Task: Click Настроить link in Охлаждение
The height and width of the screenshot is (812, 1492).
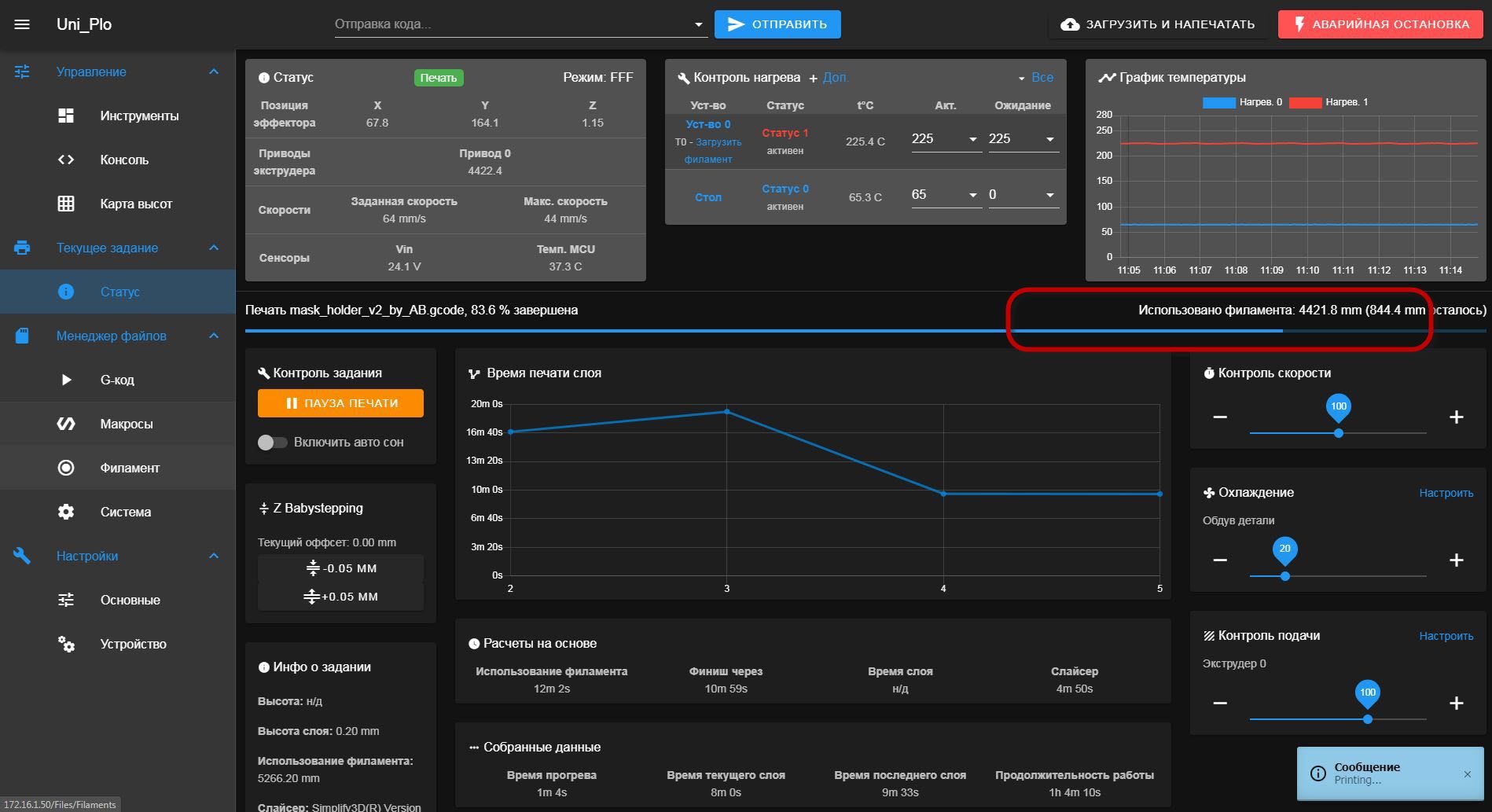Action: pyautogui.click(x=1446, y=493)
